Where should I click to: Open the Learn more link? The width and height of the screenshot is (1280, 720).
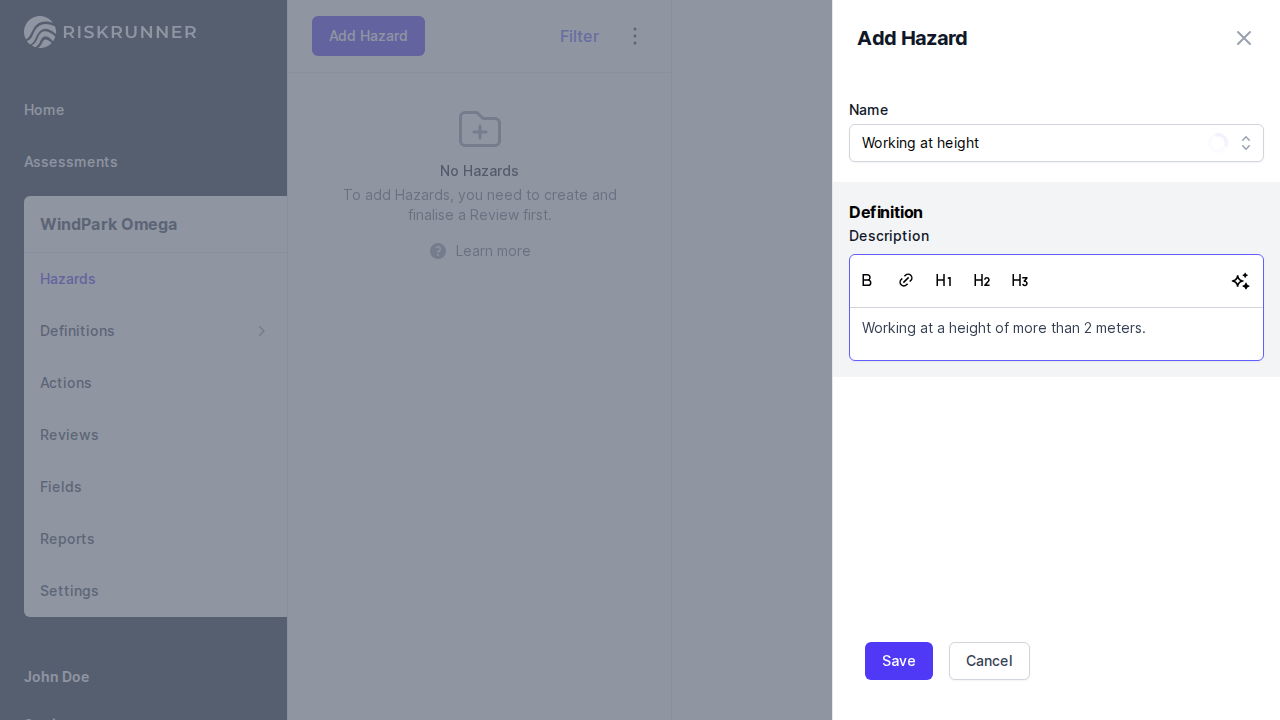click(492, 251)
